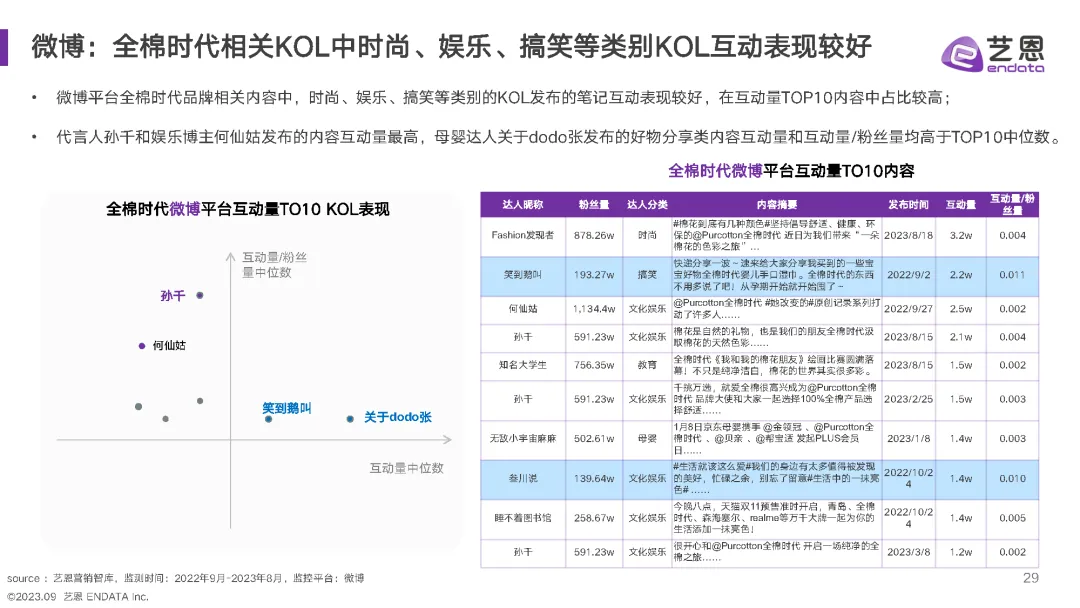This screenshot has width=1080, height=608.
Task: Click the 2023/2/25 date cell
Action: tap(908, 399)
